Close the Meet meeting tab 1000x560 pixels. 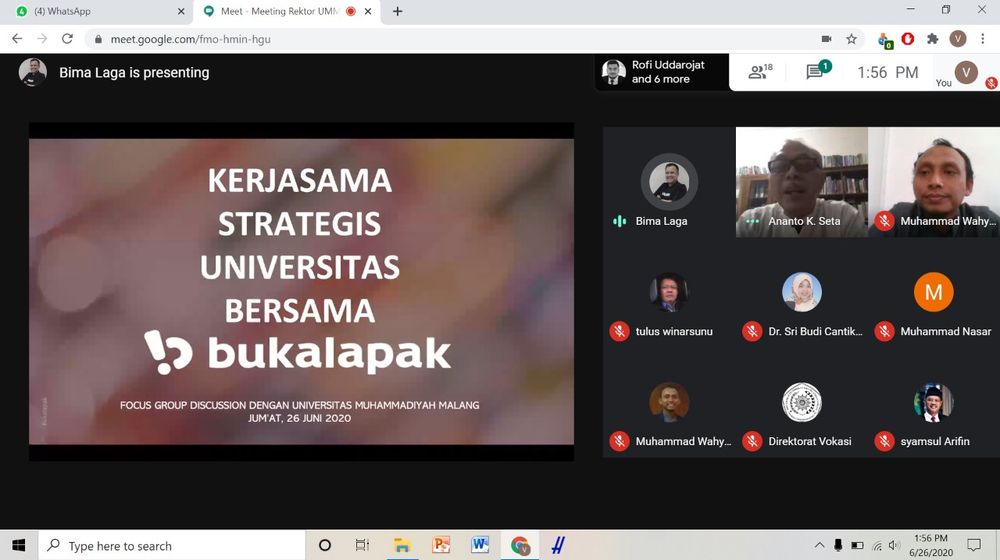tap(368, 11)
